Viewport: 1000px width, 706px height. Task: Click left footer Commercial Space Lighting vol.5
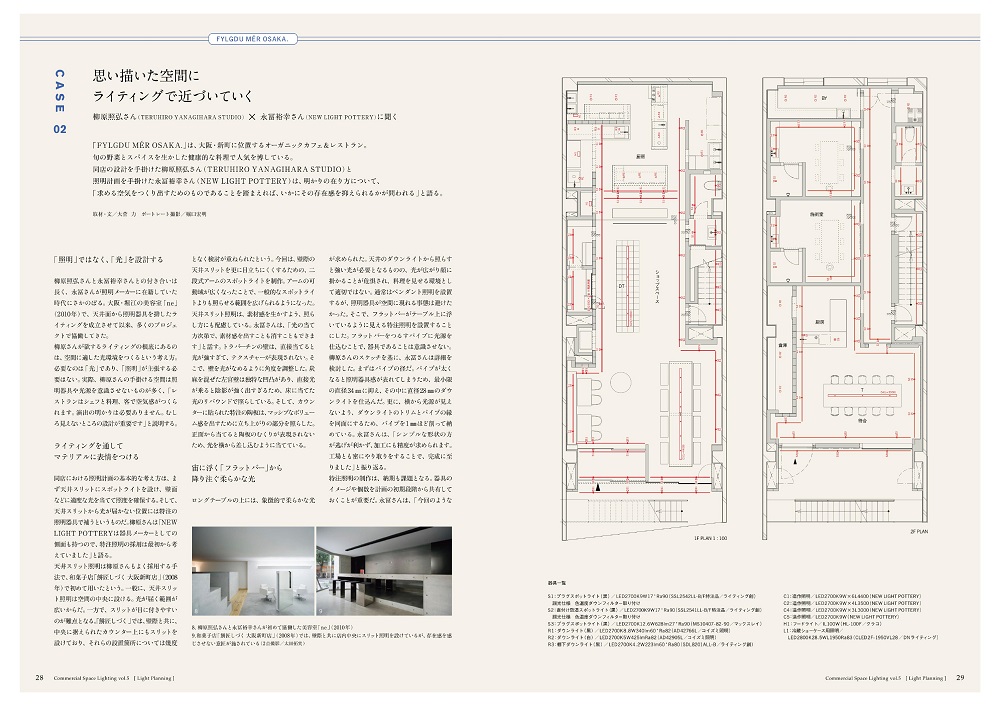[114, 678]
